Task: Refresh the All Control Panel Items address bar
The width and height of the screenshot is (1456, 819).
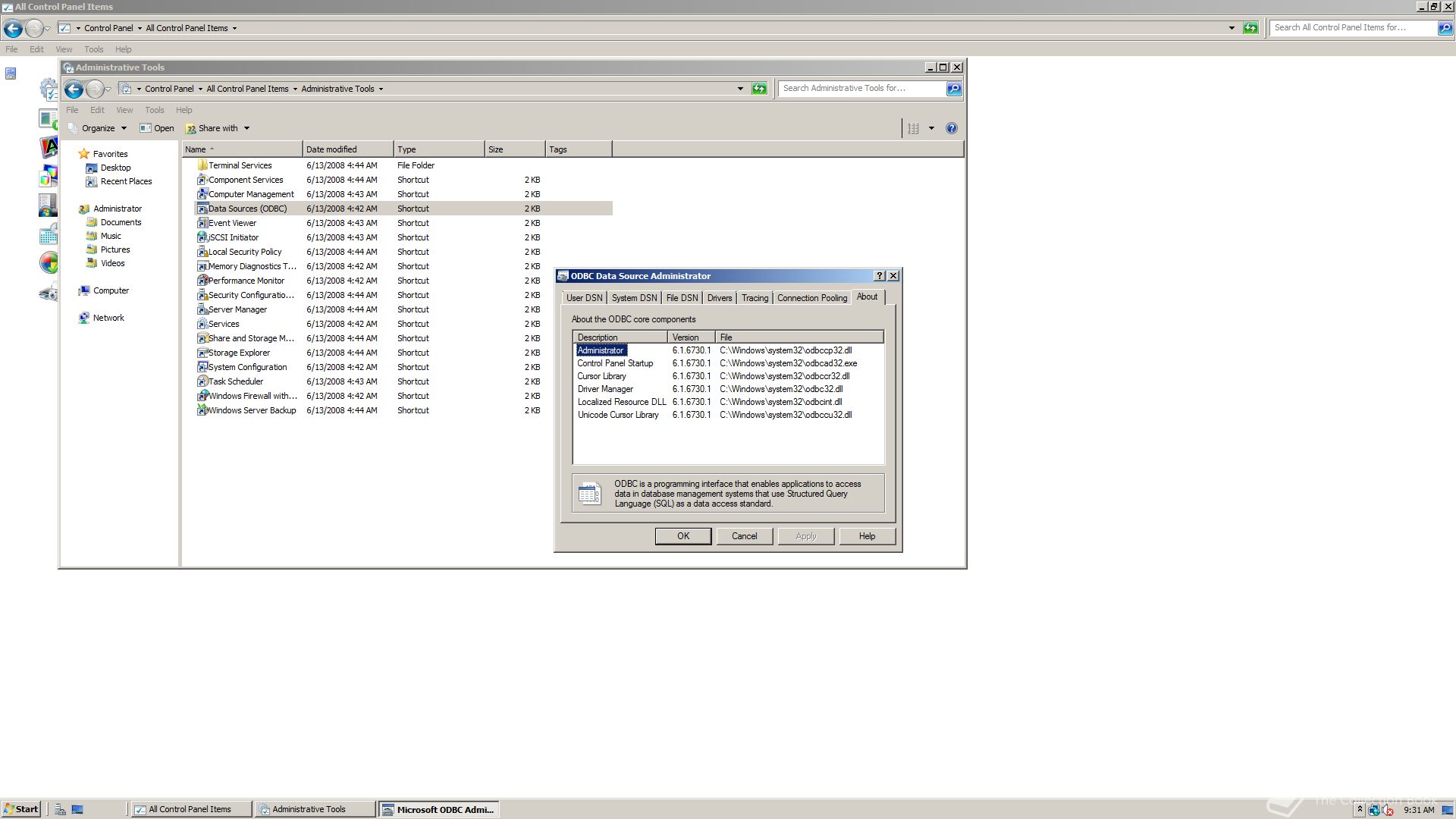Action: (1250, 28)
